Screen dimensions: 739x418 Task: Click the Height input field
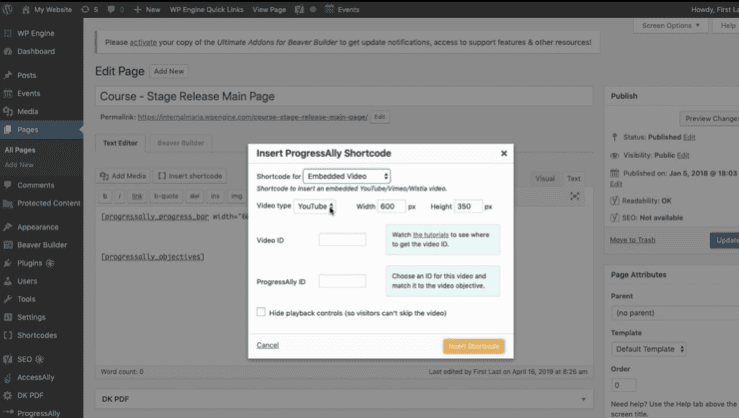468,206
